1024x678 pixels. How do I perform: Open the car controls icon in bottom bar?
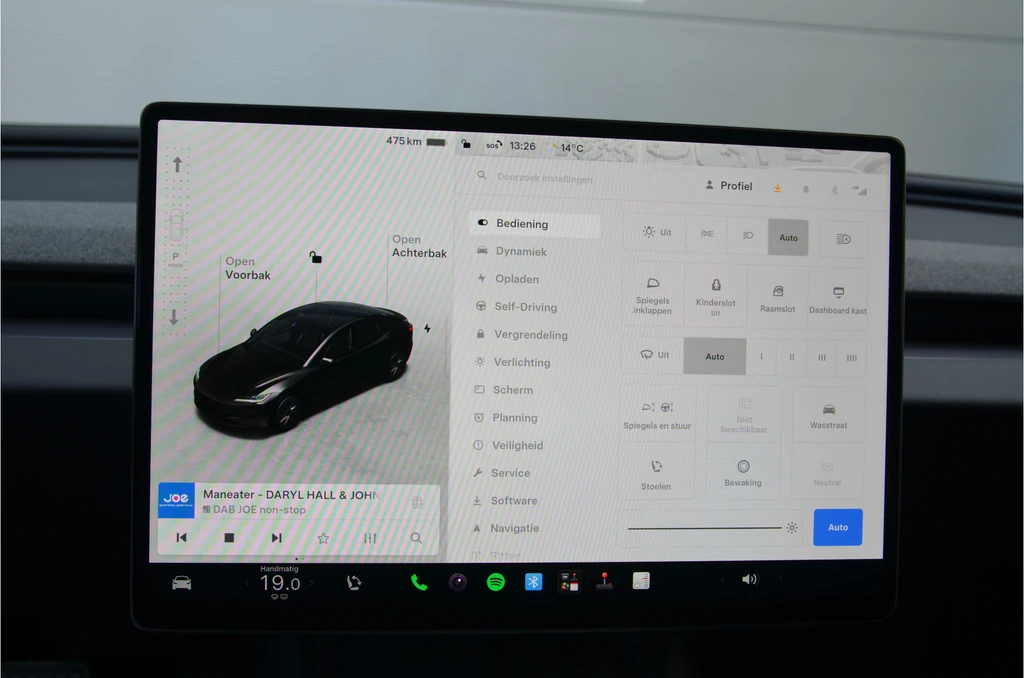coord(182,583)
